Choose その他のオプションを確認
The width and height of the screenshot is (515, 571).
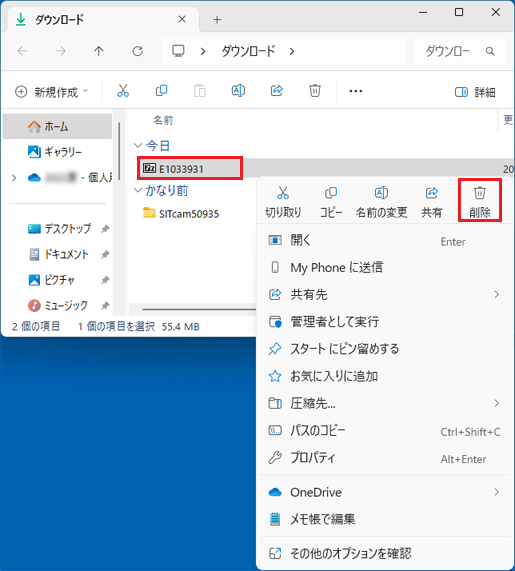[385, 553]
